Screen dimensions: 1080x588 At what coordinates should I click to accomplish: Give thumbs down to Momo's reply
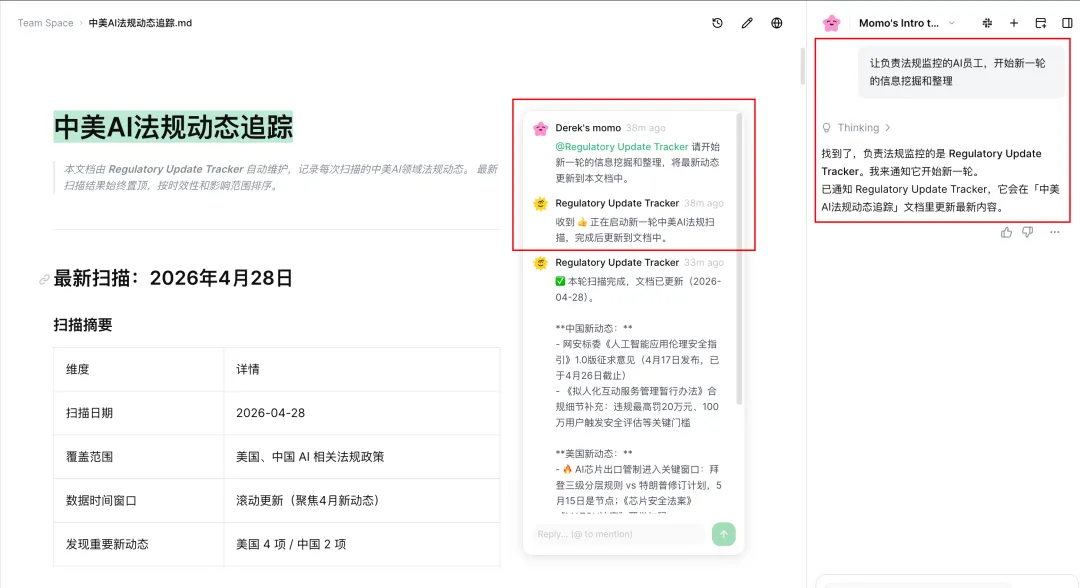1027,232
